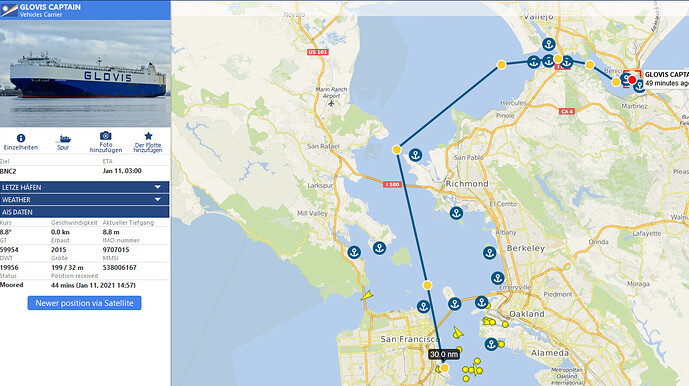
Task: Open the GLOVIS ship photo thumbnail
Action: pos(85,73)
